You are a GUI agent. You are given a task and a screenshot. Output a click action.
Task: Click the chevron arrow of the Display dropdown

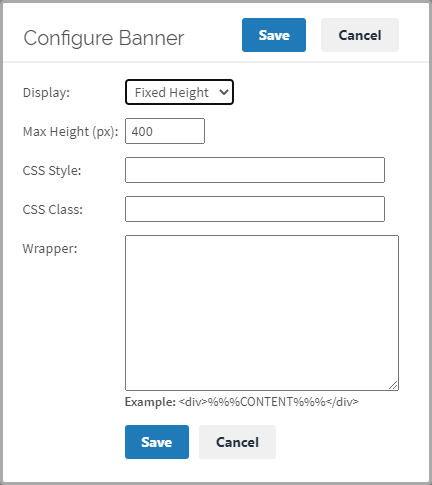(224, 92)
